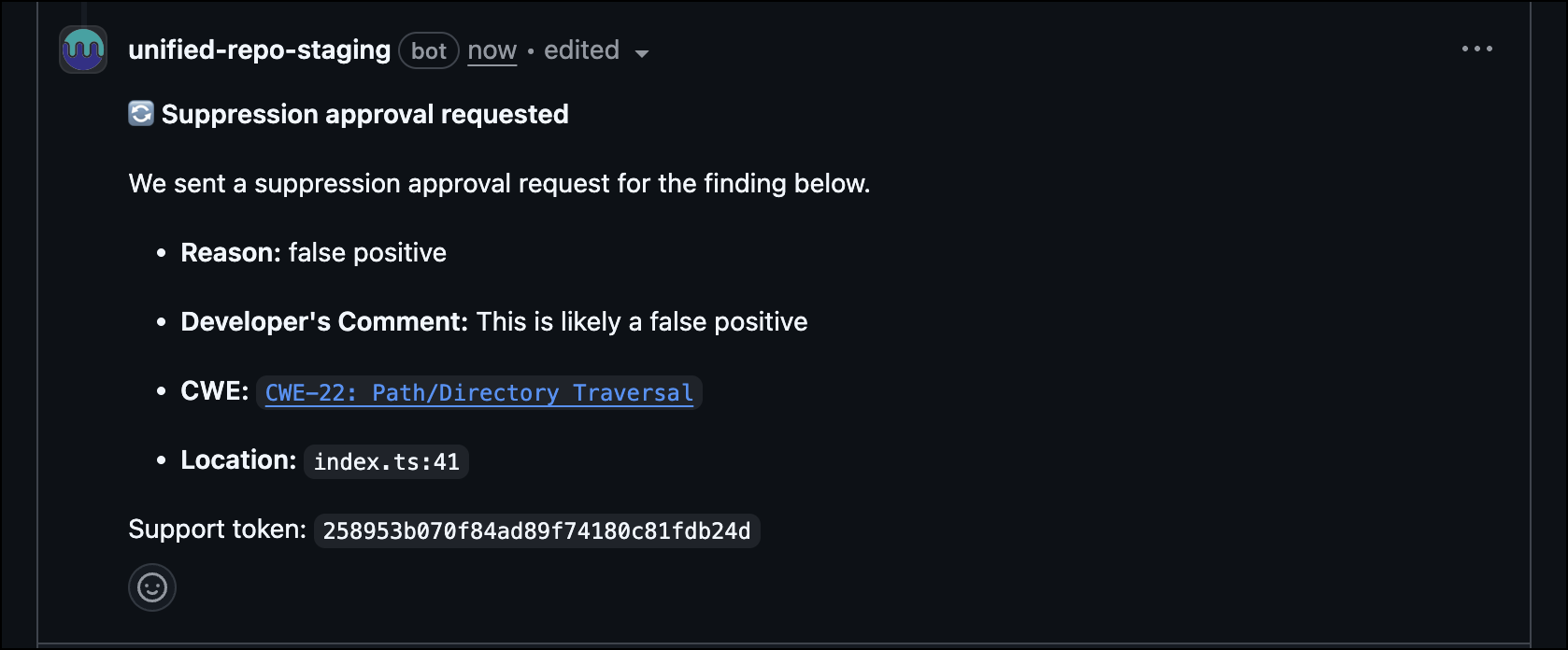Viewport: 1568px width, 650px height.
Task: Open the CWE-22 Path/Directory Traversal link
Action: coord(479,393)
